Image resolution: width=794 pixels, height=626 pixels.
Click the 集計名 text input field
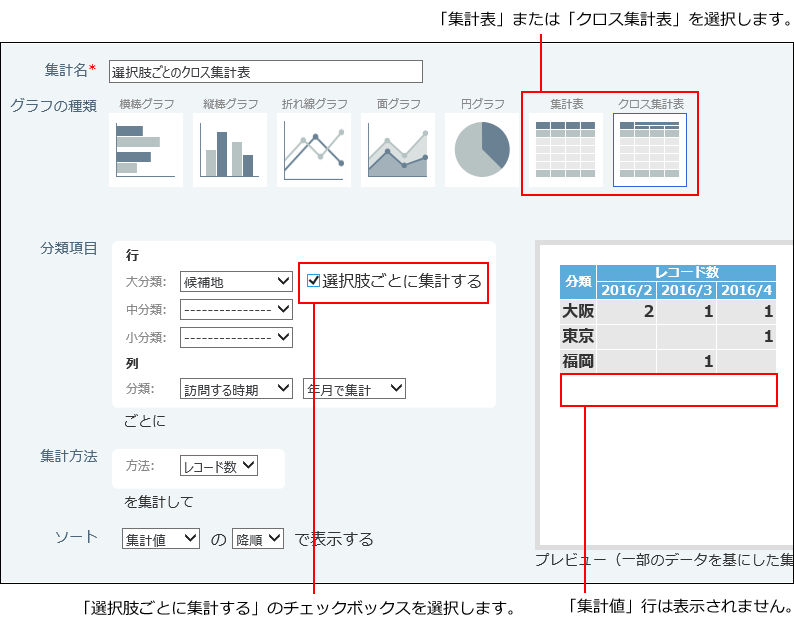tap(266, 71)
